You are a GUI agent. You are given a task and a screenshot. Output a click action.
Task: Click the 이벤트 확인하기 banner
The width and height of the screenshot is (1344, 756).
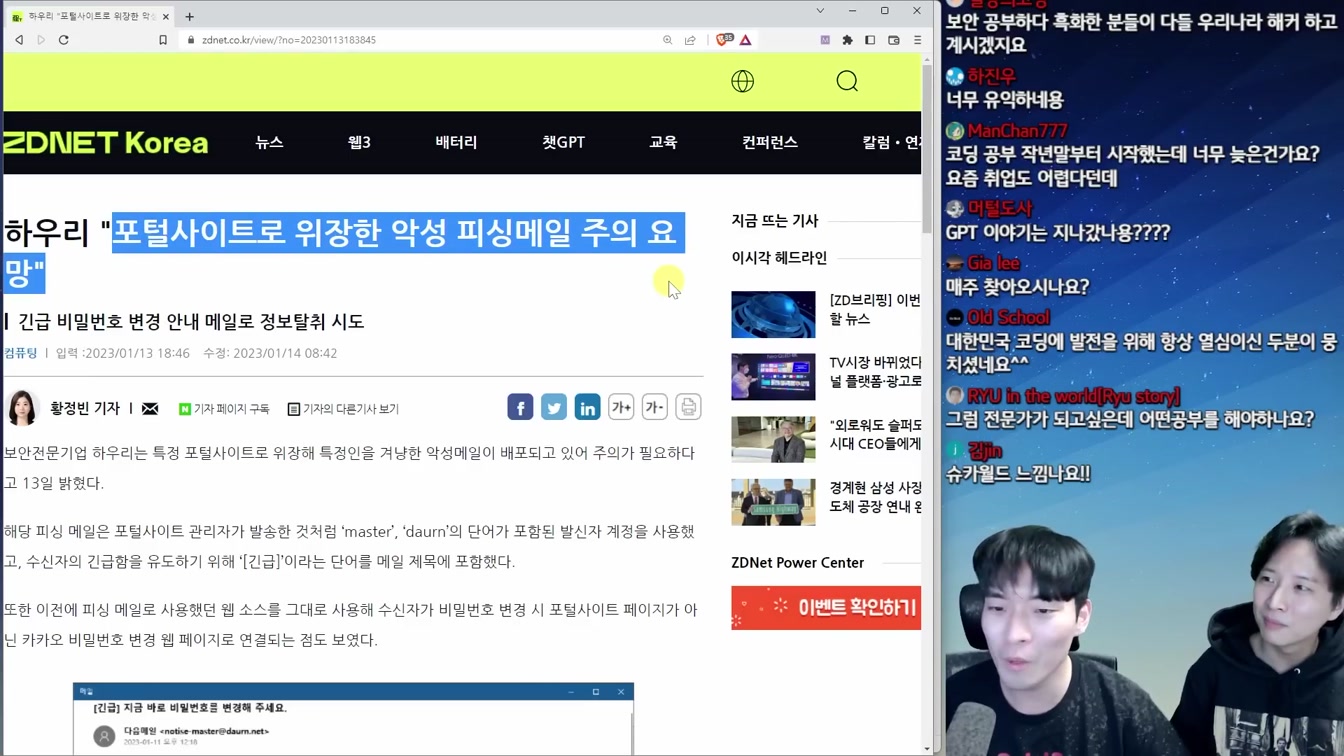click(826, 608)
